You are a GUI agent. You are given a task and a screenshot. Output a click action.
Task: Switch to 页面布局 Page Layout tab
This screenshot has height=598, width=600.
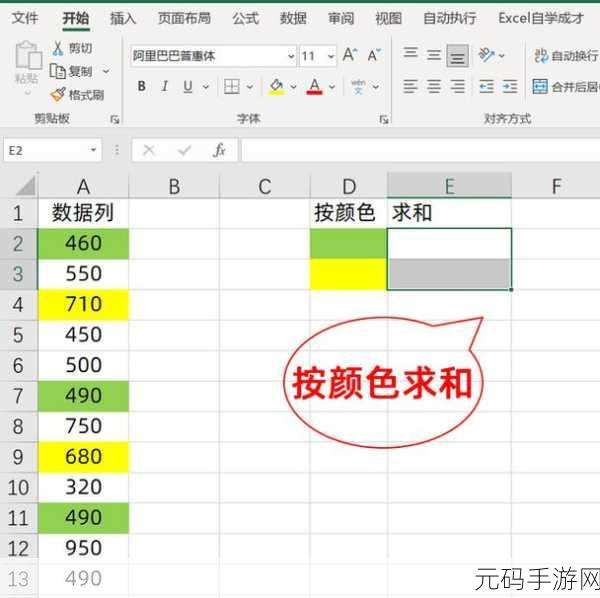click(184, 18)
